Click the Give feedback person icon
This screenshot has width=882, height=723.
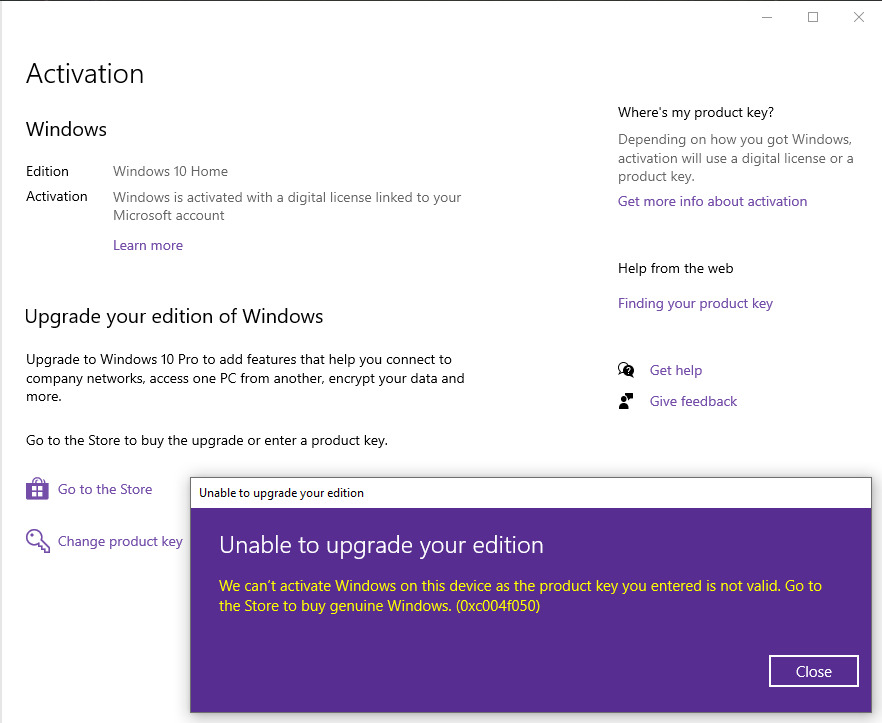pos(626,401)
